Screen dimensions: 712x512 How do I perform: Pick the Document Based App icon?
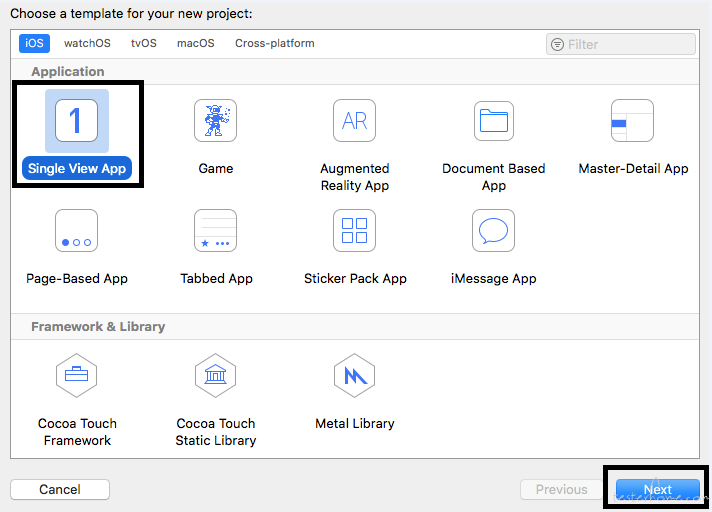pyautogui.click(x=493, y=121)
